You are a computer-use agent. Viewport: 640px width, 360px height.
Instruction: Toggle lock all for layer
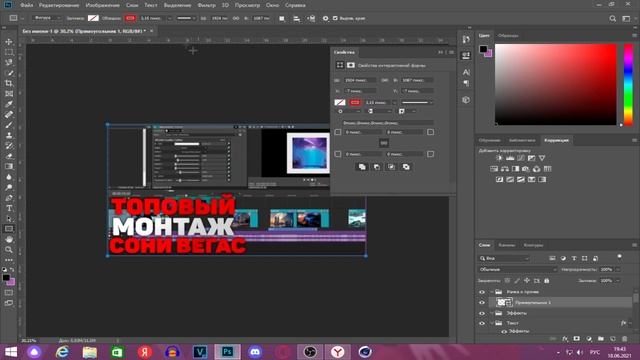pyautogui.click(x=547, y=280)
